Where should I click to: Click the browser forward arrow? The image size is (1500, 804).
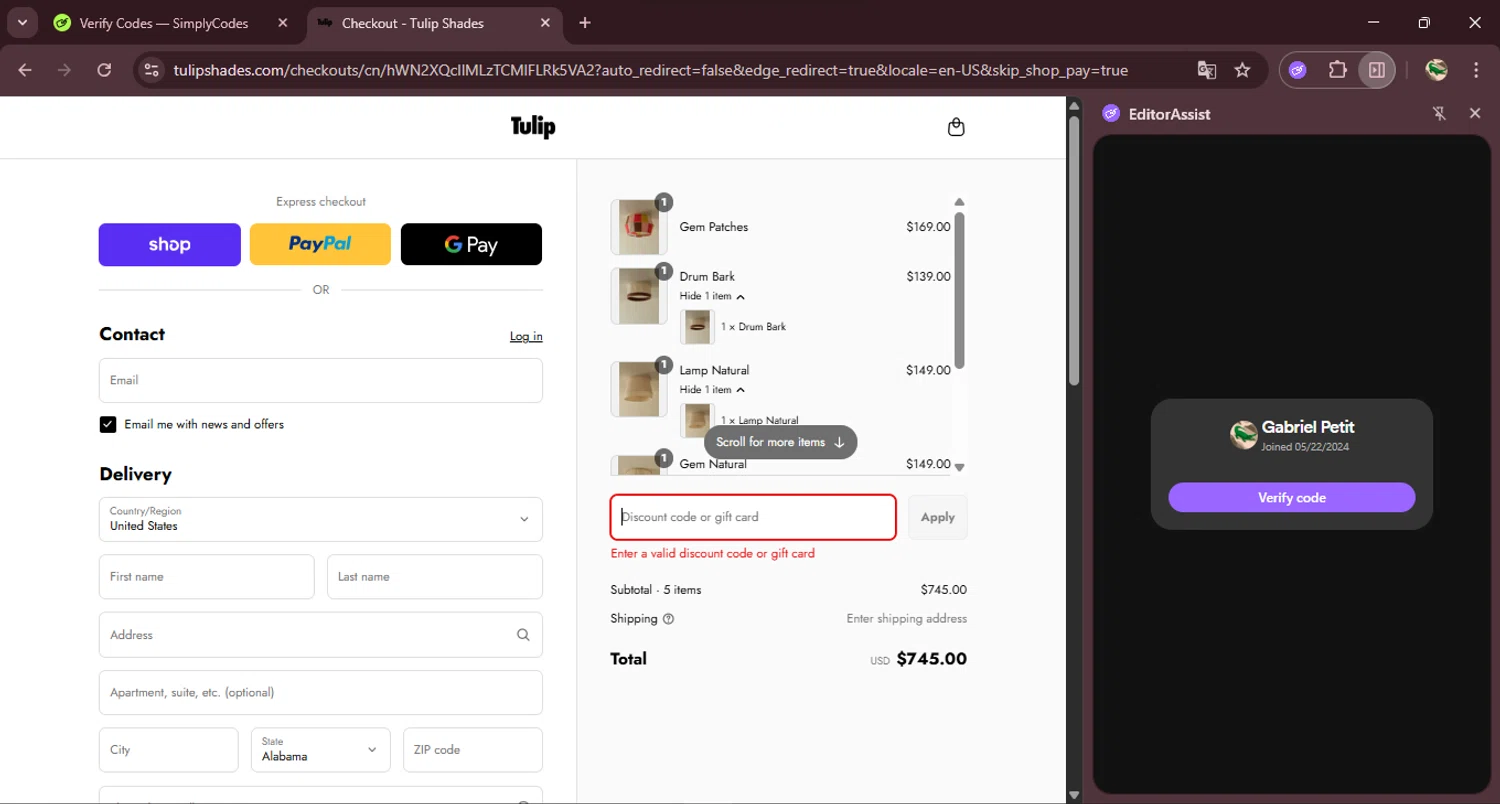click(x=64, y=70)
